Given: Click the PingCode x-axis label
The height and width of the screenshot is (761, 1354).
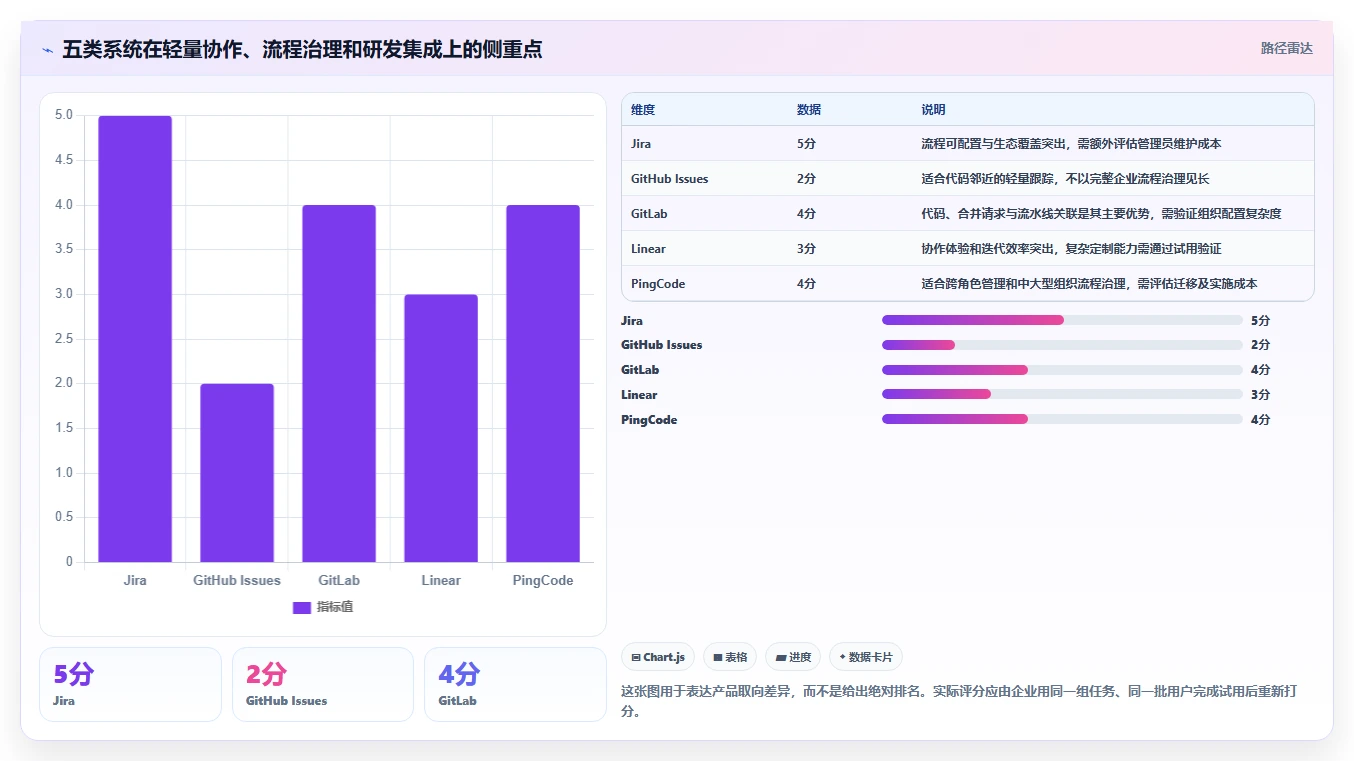Looking at the screenshot, I should (x=543, y=581).
